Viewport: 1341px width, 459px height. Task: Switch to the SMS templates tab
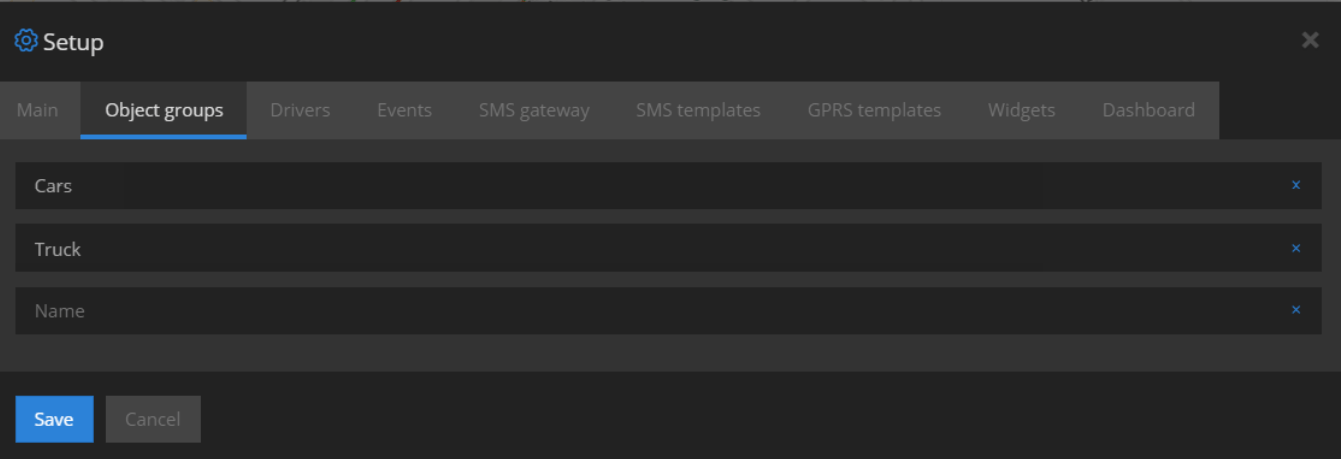point(698,110)
